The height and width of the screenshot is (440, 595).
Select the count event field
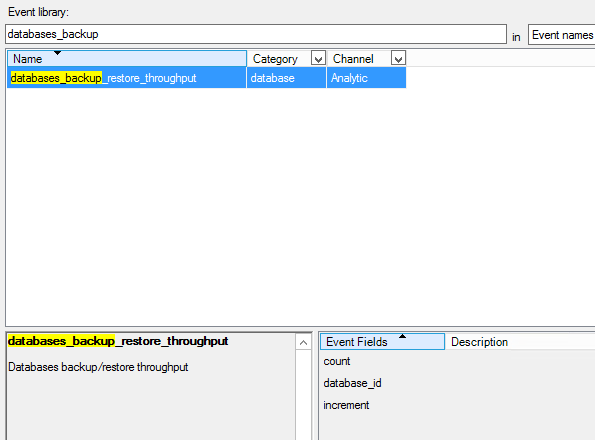337,361
